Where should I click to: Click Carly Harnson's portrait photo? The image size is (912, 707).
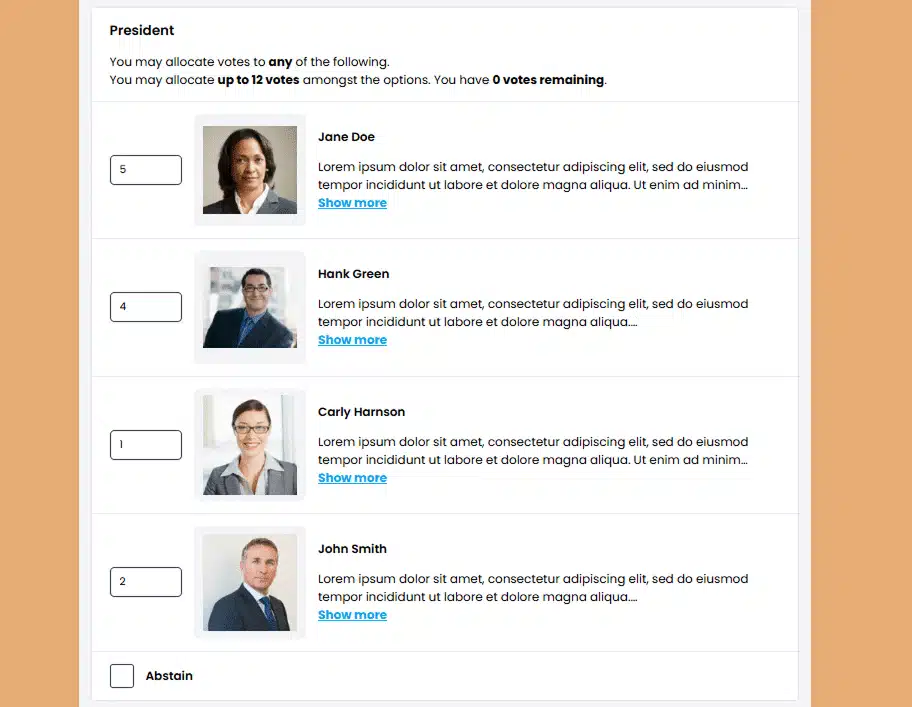pos(250,444)
